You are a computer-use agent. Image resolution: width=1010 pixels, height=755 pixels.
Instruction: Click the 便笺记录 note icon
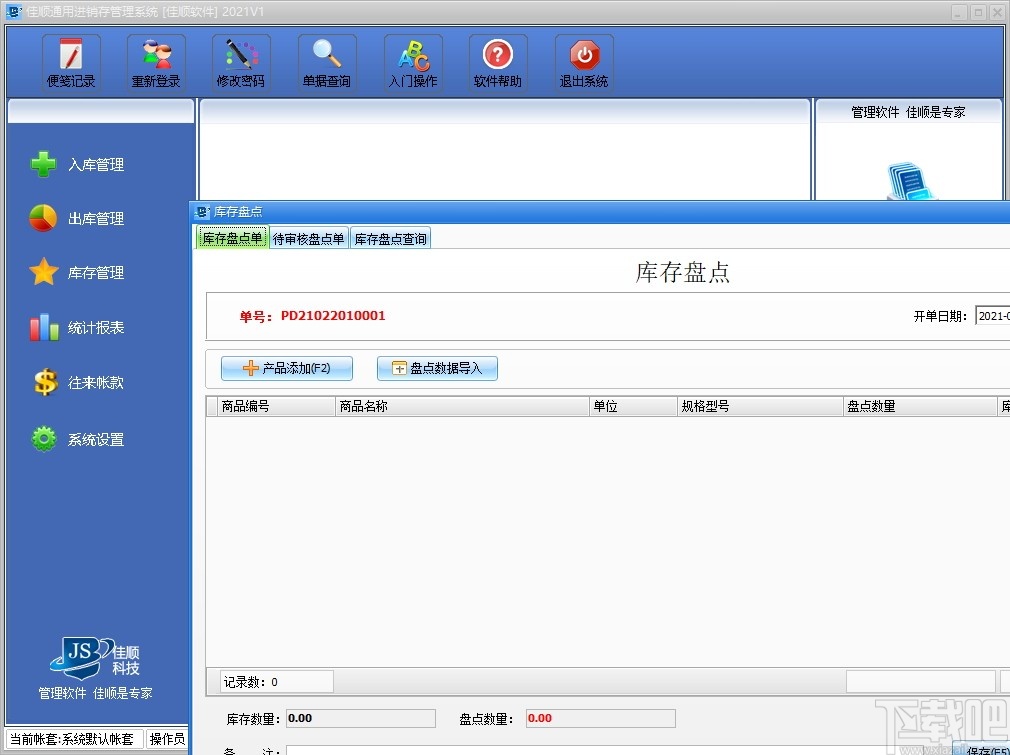point(70,61)
